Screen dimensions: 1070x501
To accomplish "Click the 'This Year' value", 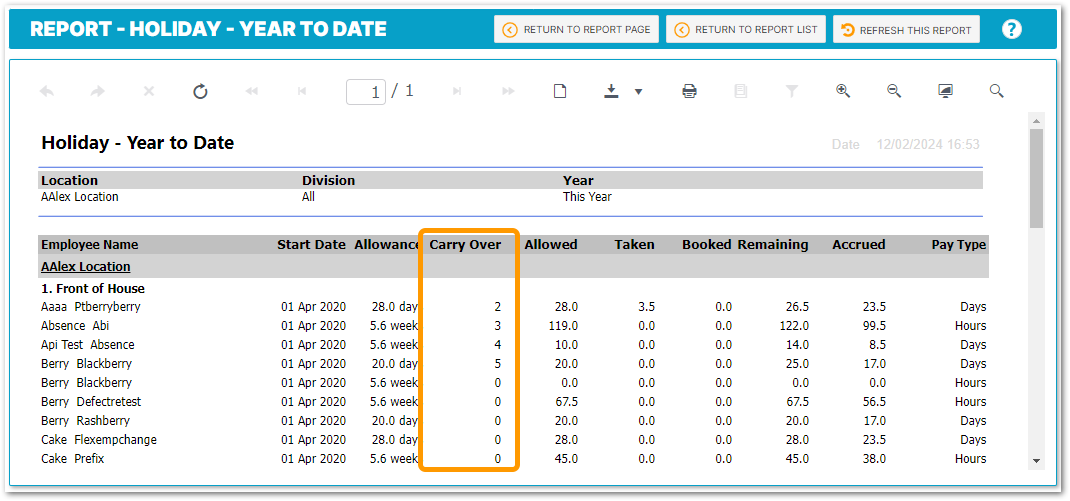I will pos(587,197).
